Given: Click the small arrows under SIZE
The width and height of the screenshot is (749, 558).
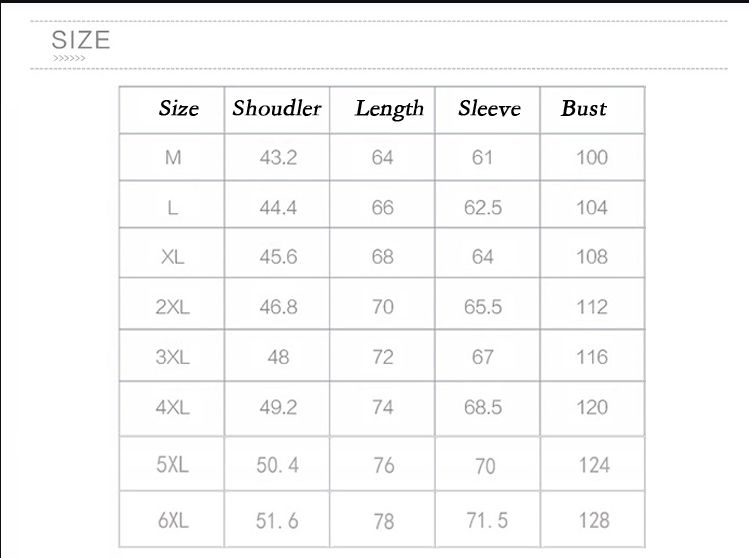Looking at the screenshot, I should 69,59.
